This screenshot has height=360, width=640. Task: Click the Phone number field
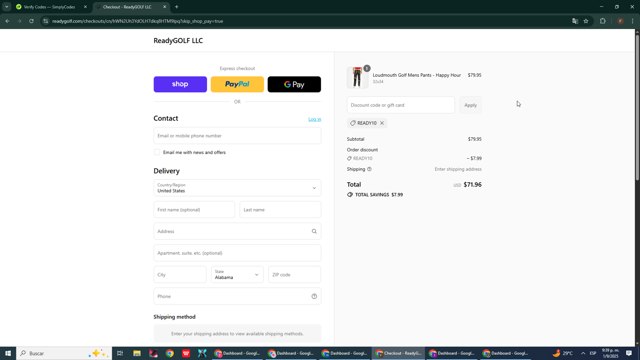point(237,296)
